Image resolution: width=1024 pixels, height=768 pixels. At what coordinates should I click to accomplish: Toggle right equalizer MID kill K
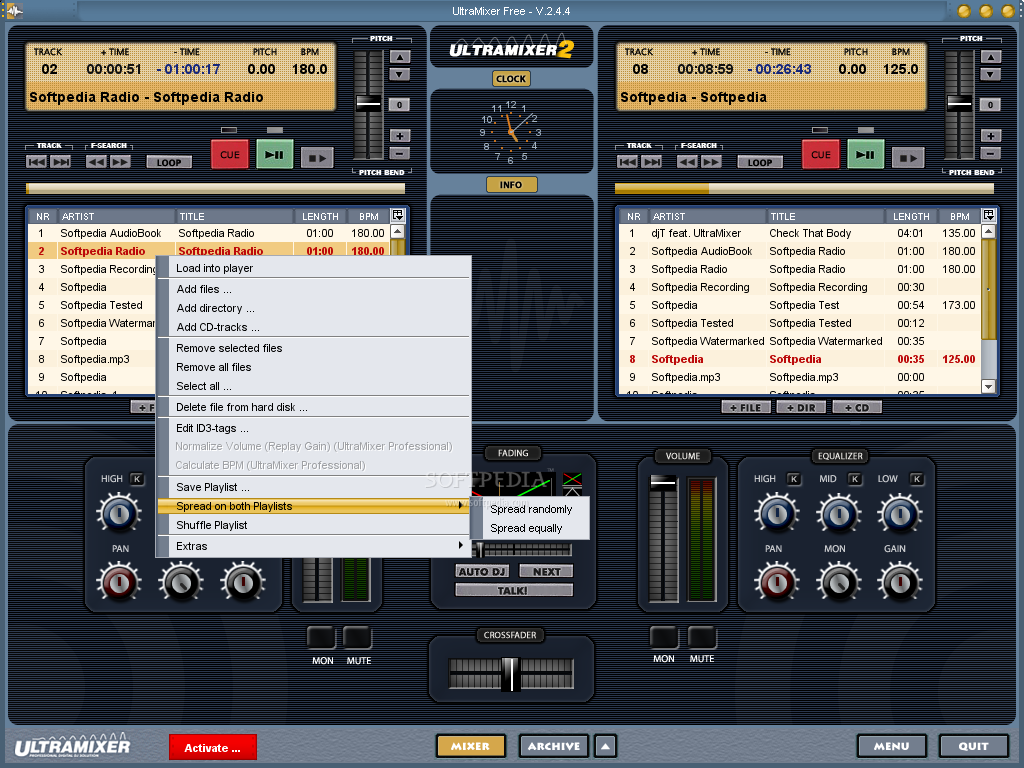coord(854,479)
